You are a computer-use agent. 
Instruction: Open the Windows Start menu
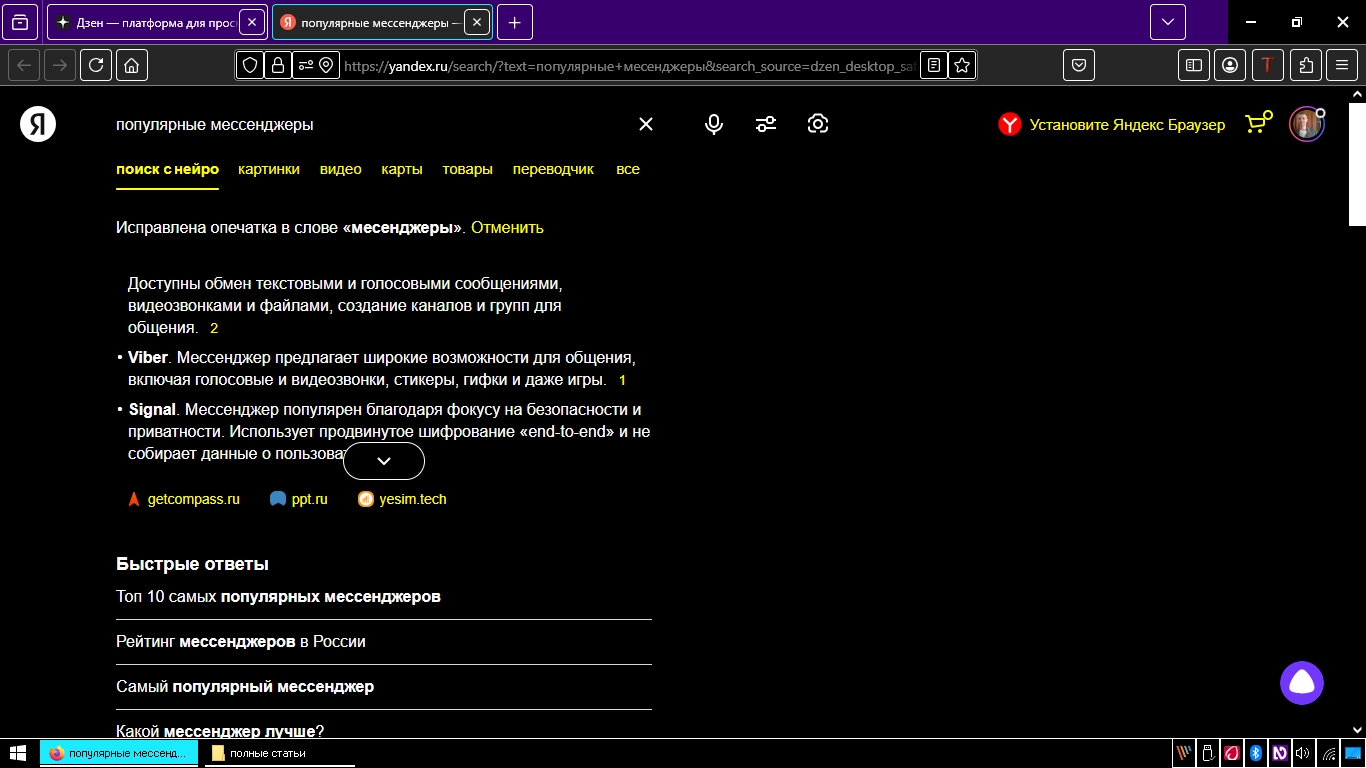(x=18, y=753)
